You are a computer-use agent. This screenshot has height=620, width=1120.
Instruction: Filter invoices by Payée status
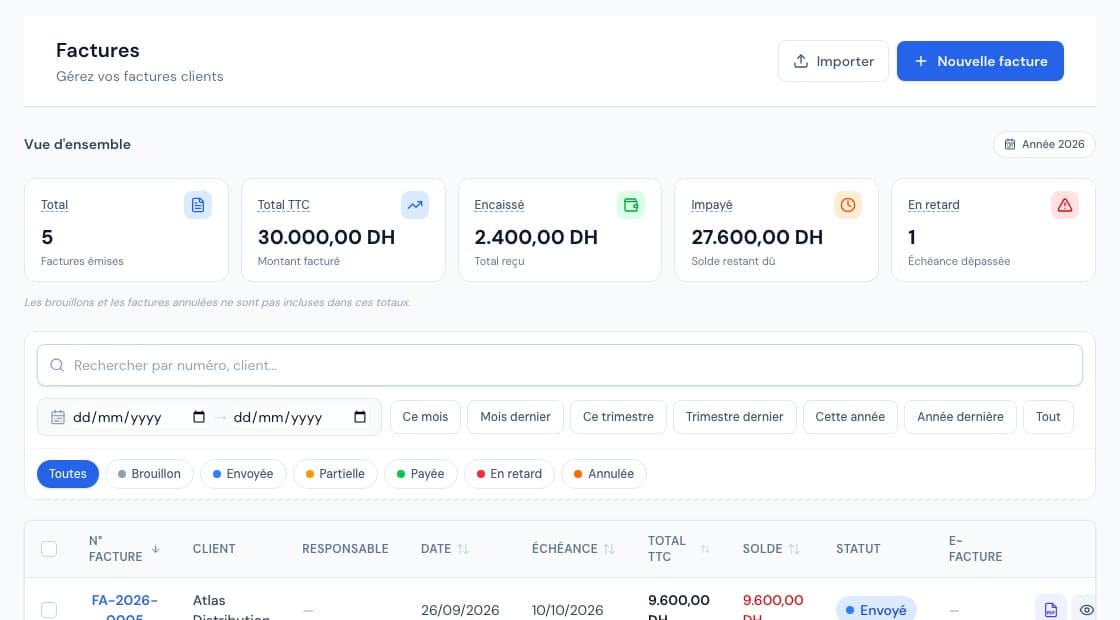pos(421,474)
